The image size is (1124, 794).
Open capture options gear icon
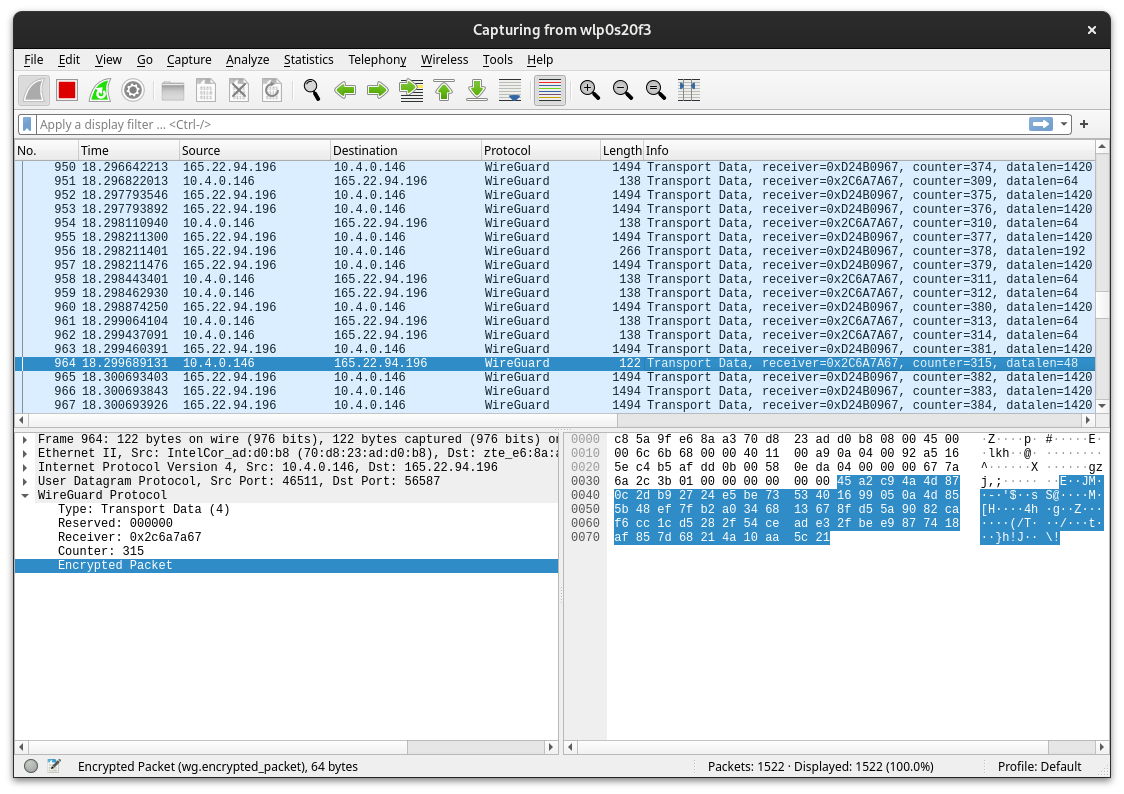[x=133, y=90]
